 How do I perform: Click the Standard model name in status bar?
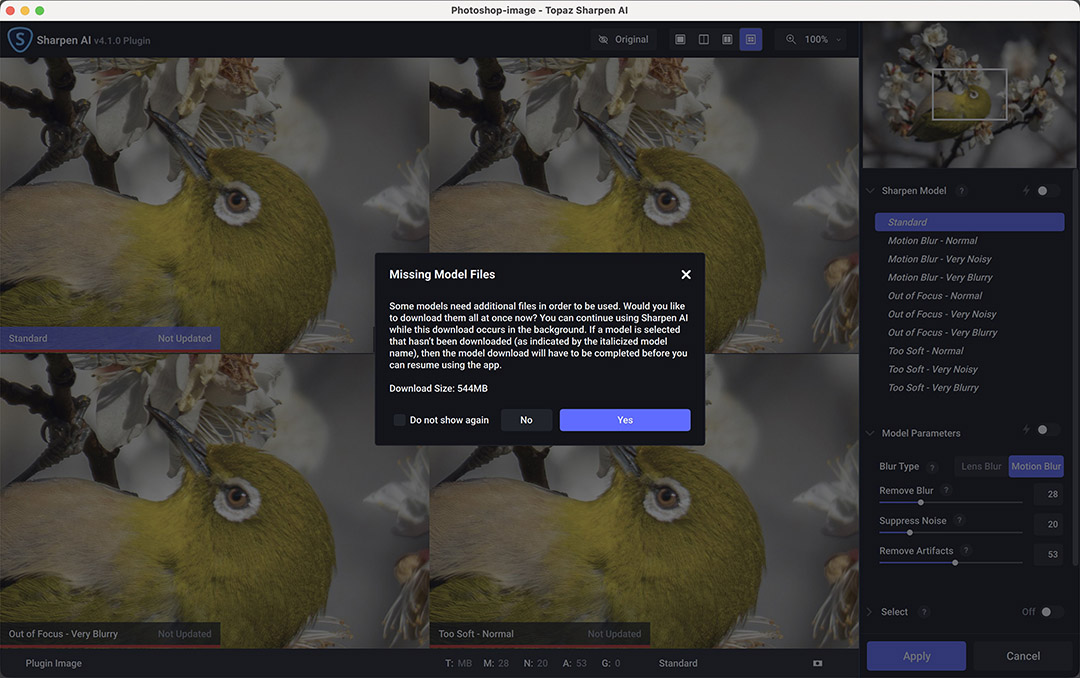point(678,664)
